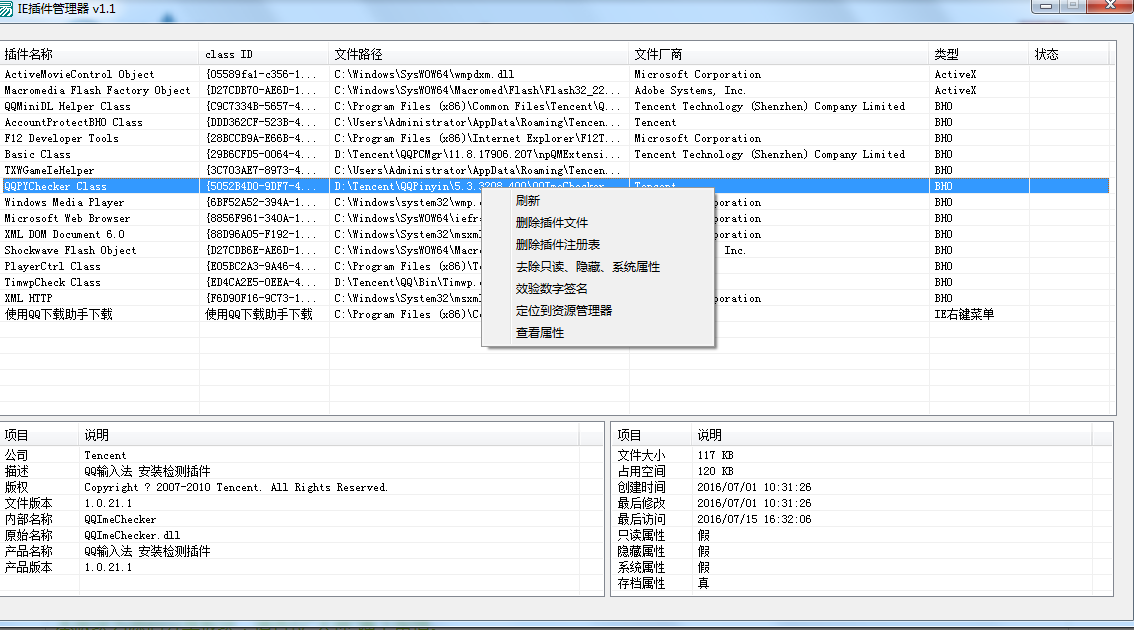Screen dimensions: 1134x630
Task: Click the 公司 value Tencent
Action: click(x=105, y=455)
